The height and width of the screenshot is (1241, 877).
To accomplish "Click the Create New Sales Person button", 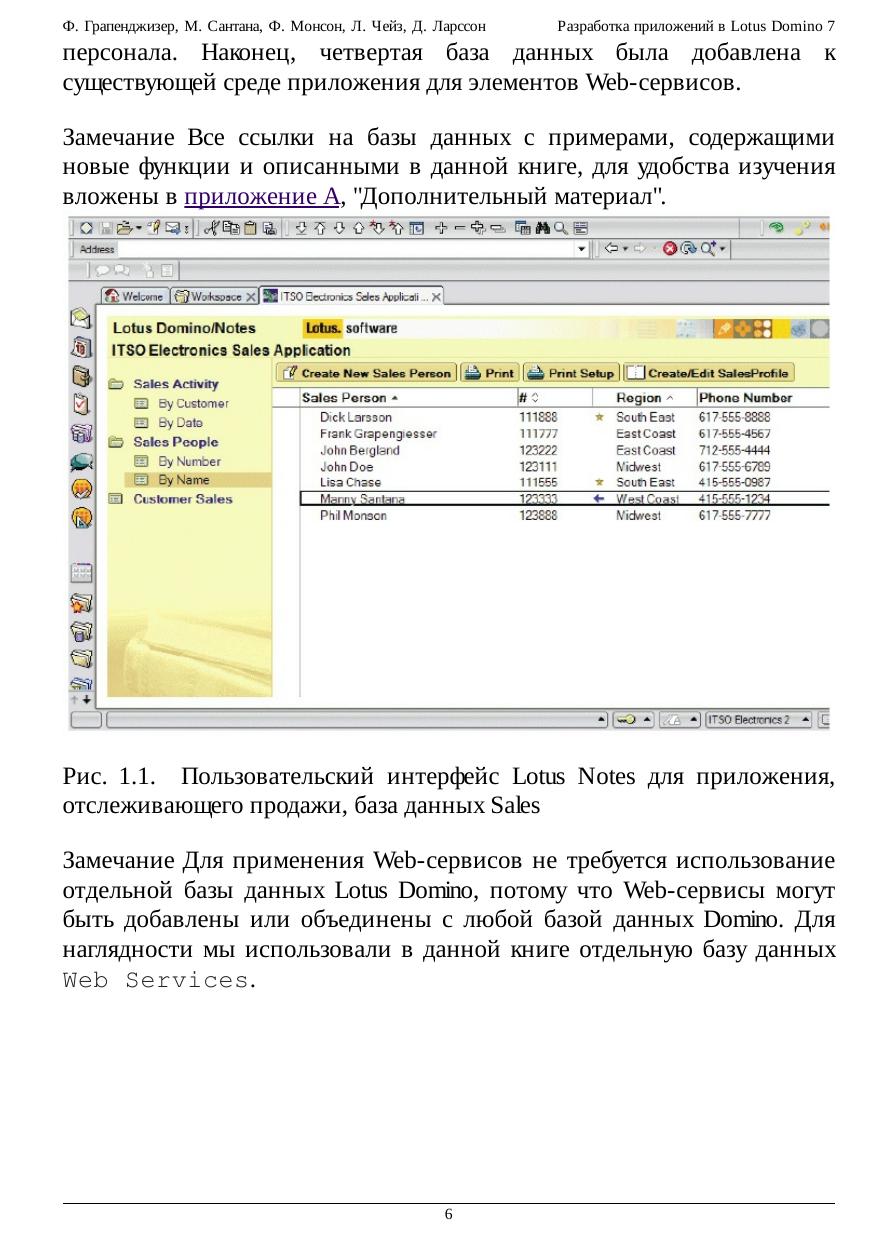I will 366,373.
